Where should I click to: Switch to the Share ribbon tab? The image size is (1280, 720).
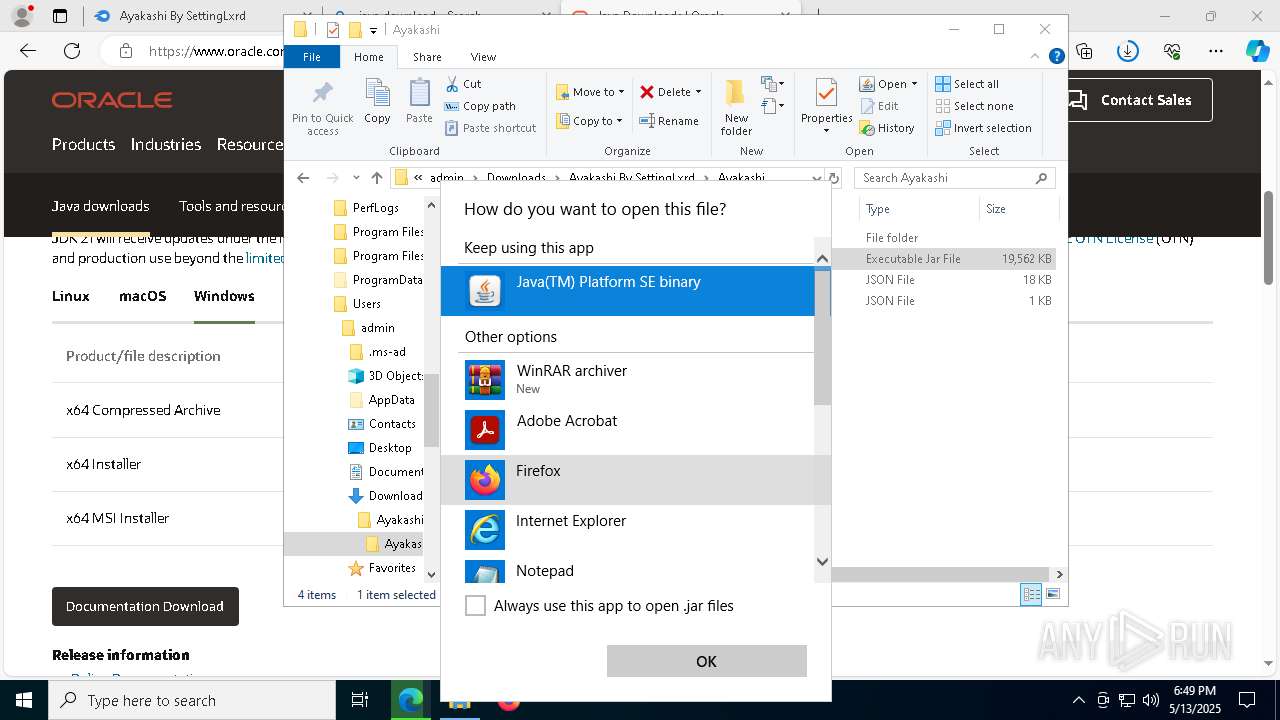(x=427, y=57)
